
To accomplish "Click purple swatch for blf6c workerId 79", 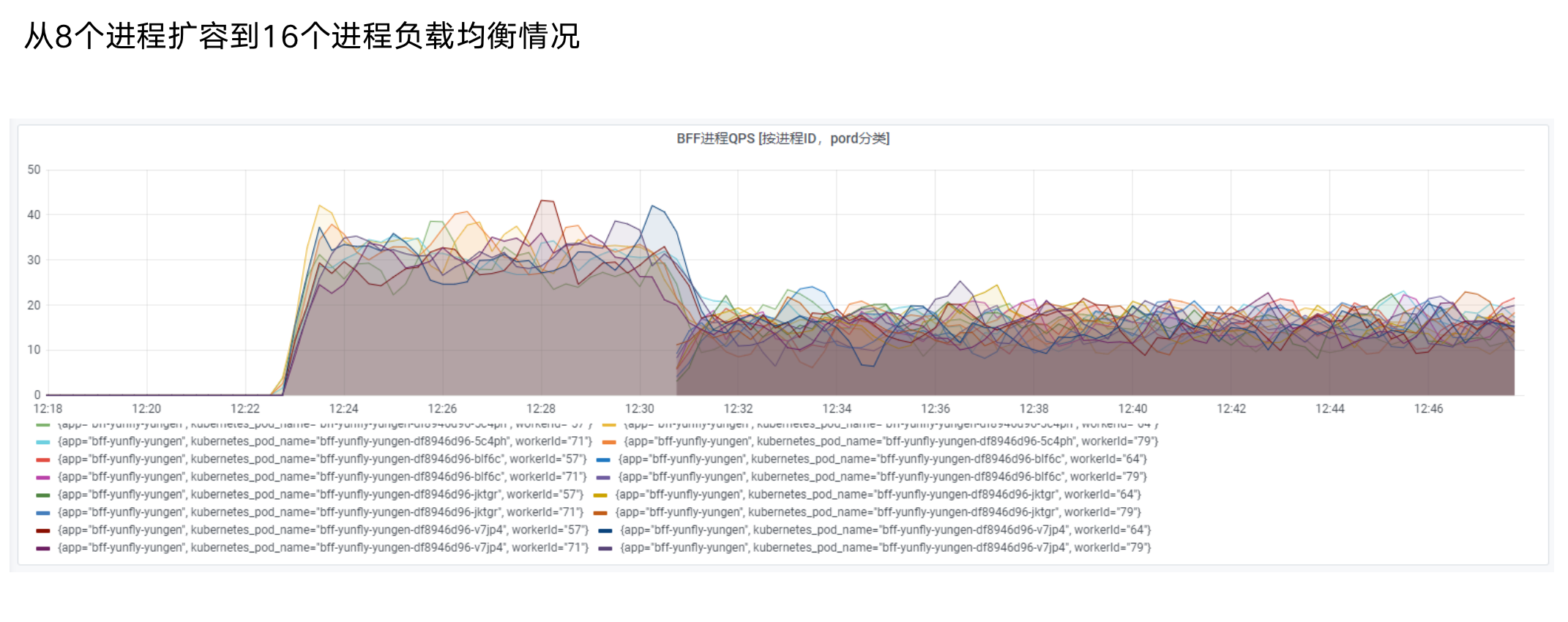I will point(604,477).
